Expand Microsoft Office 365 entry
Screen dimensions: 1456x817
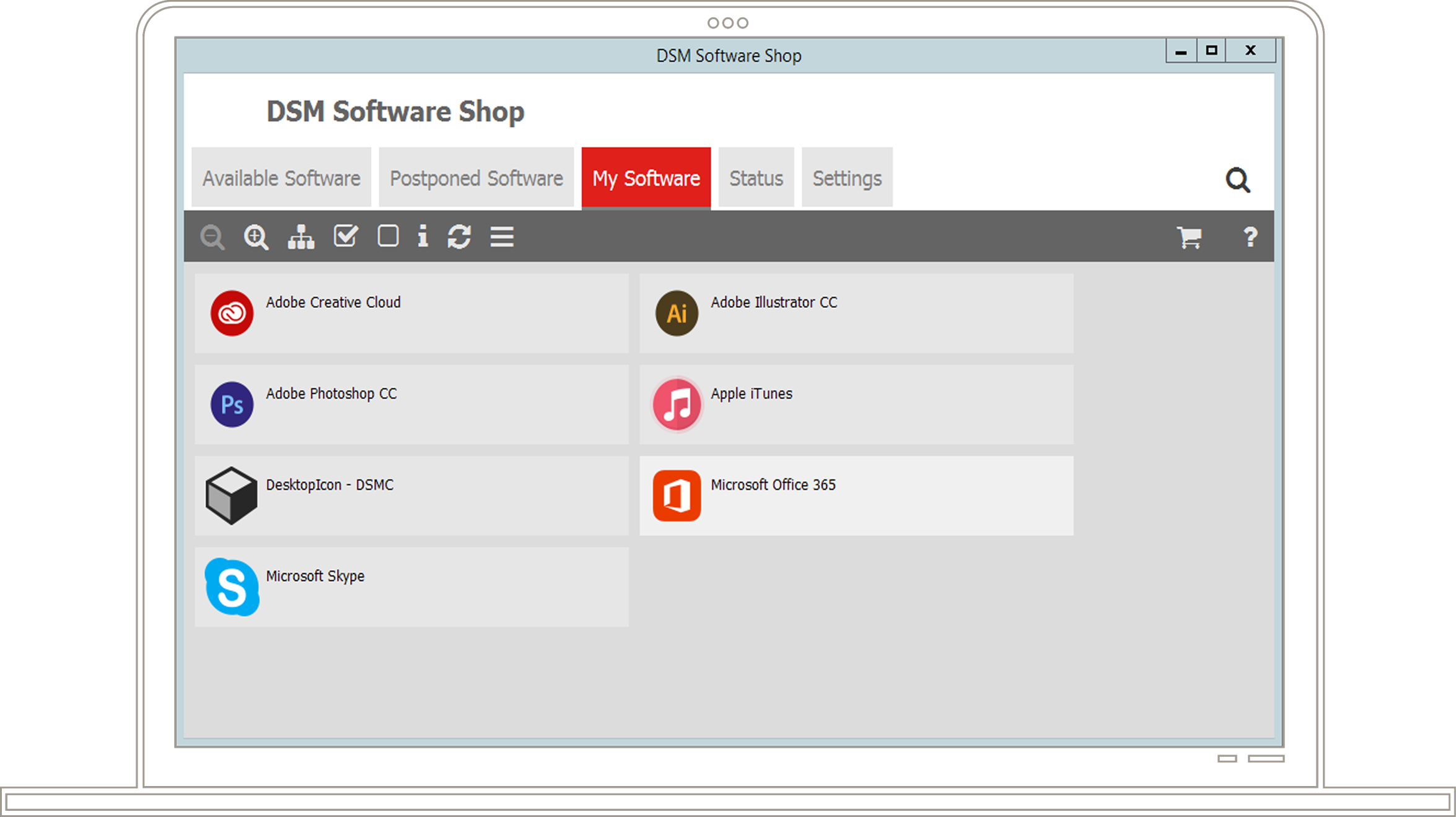(855, 494)
